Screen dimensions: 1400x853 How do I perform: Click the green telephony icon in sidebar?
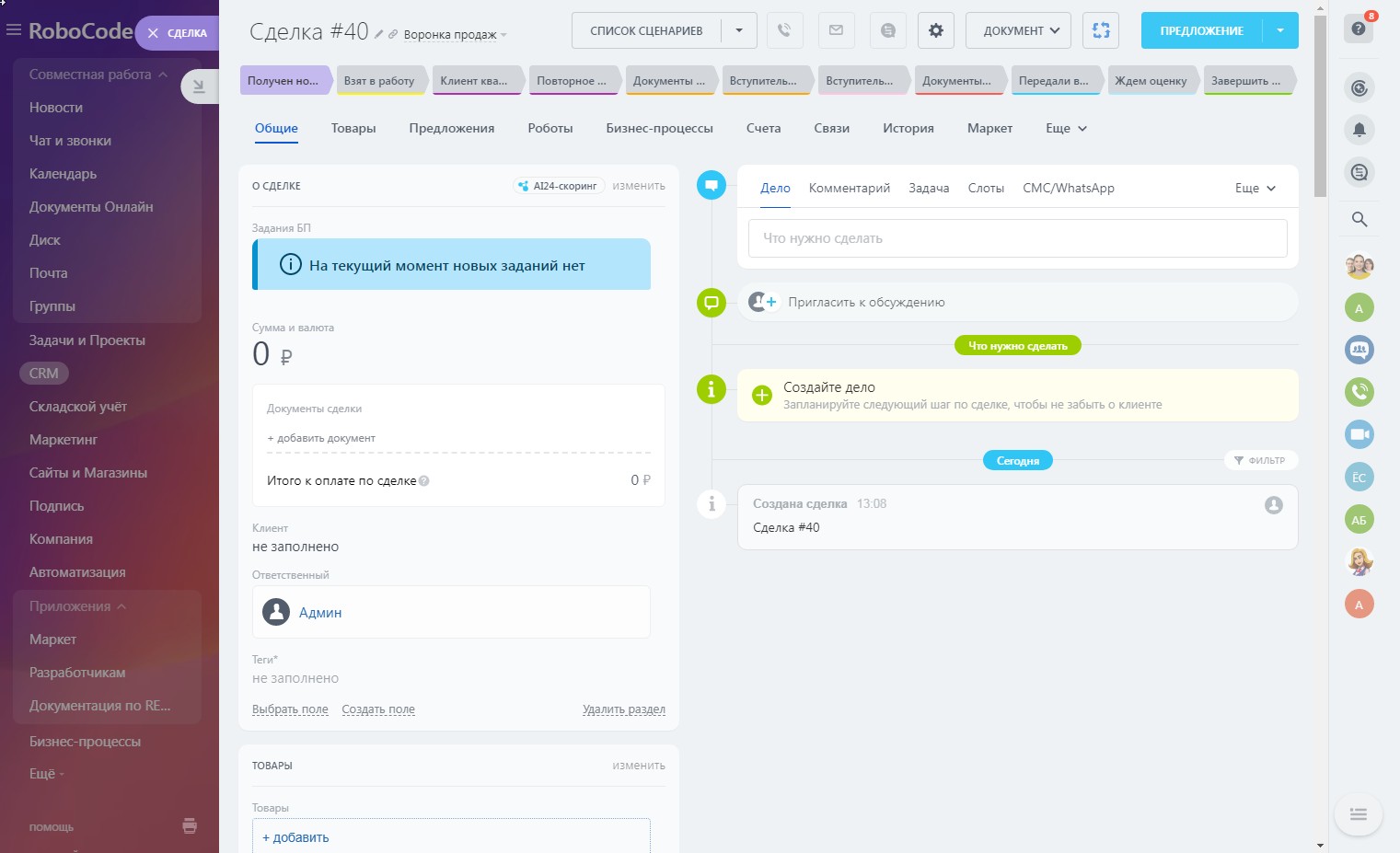coord(1359,392)
